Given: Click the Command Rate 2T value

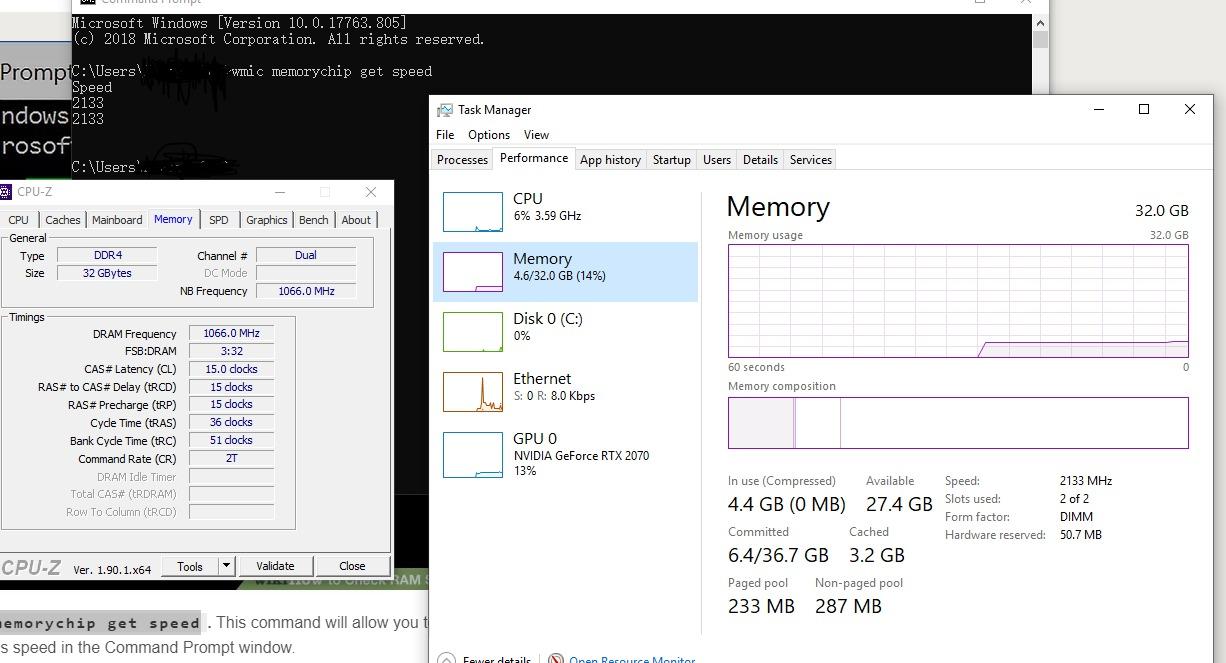Looking at the screenshot, I should [231, 458].
